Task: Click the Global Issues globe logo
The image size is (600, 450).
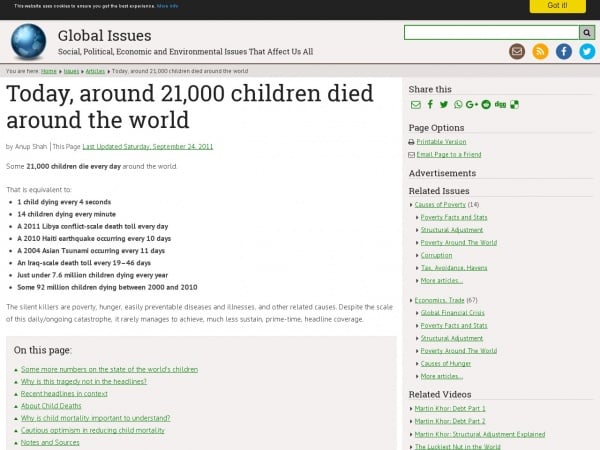Action: (29, 42)
